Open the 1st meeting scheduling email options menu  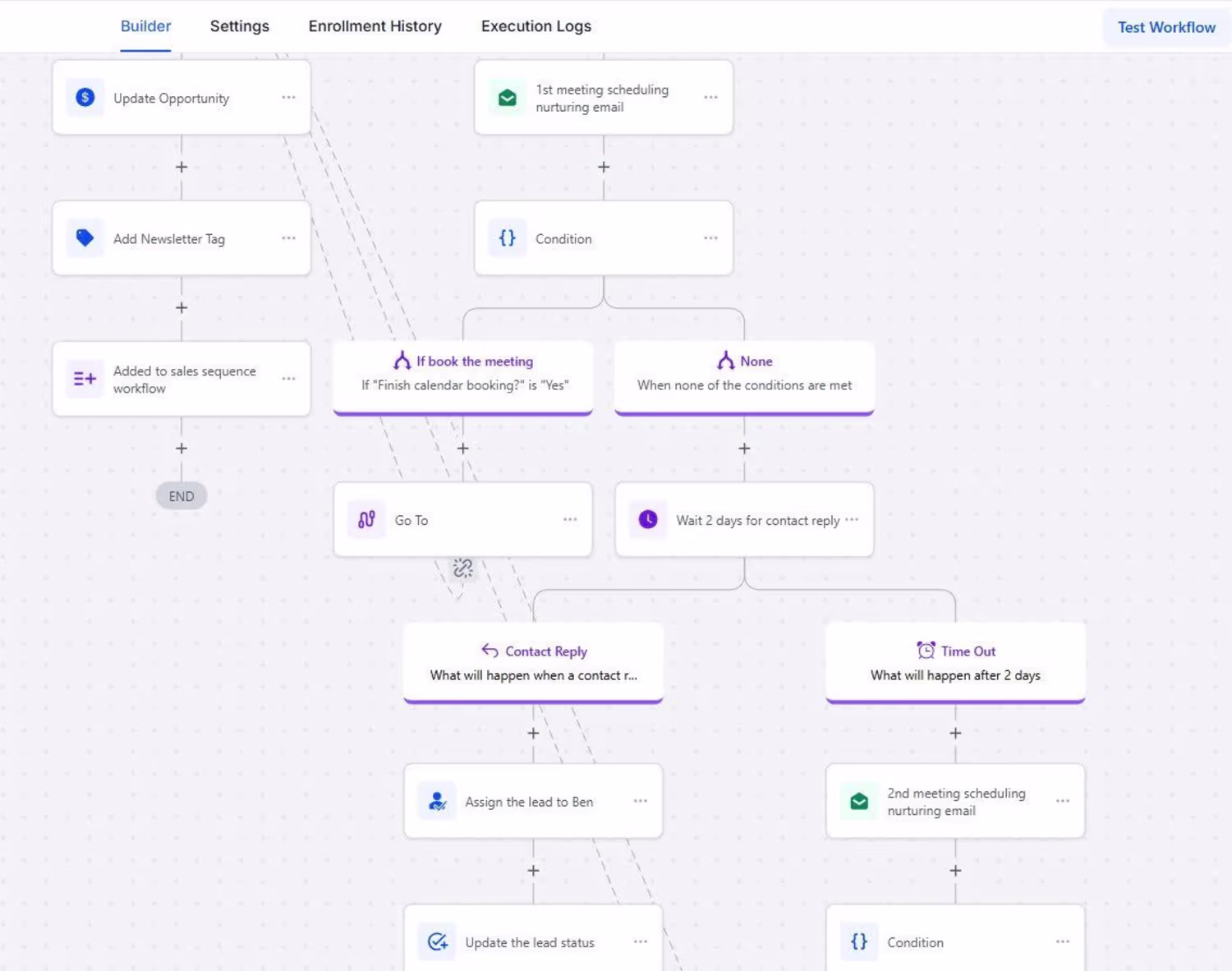[710, 98]
